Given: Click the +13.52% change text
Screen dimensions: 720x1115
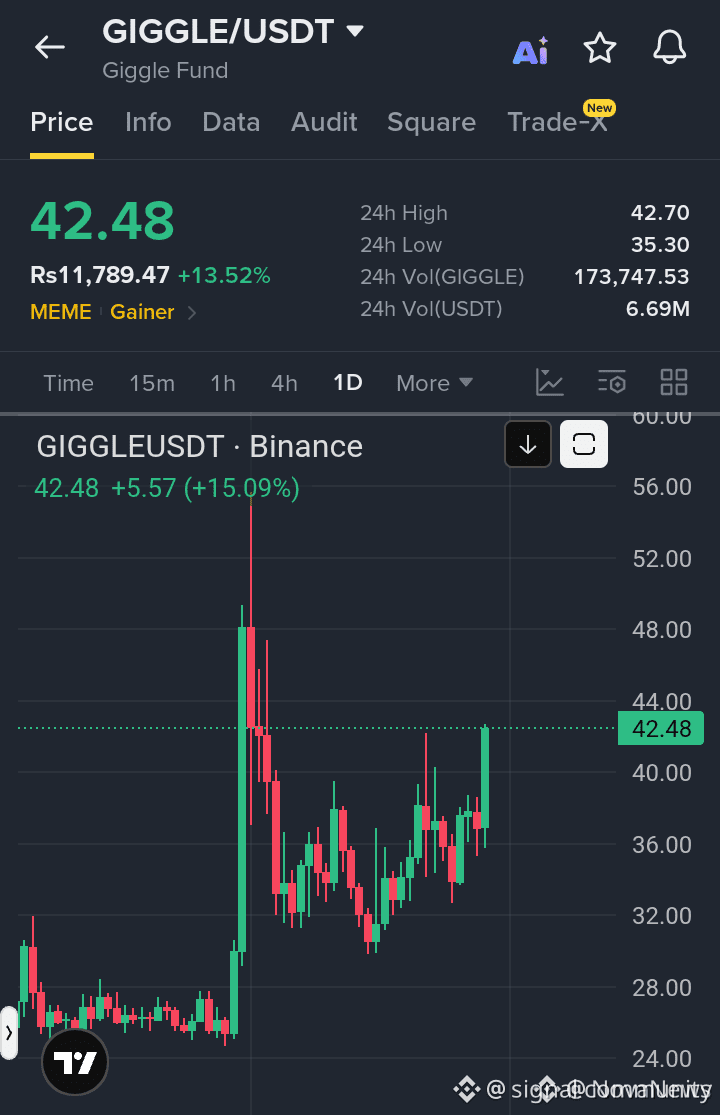Looking at the screenshot, I should (x=224, y=275).
